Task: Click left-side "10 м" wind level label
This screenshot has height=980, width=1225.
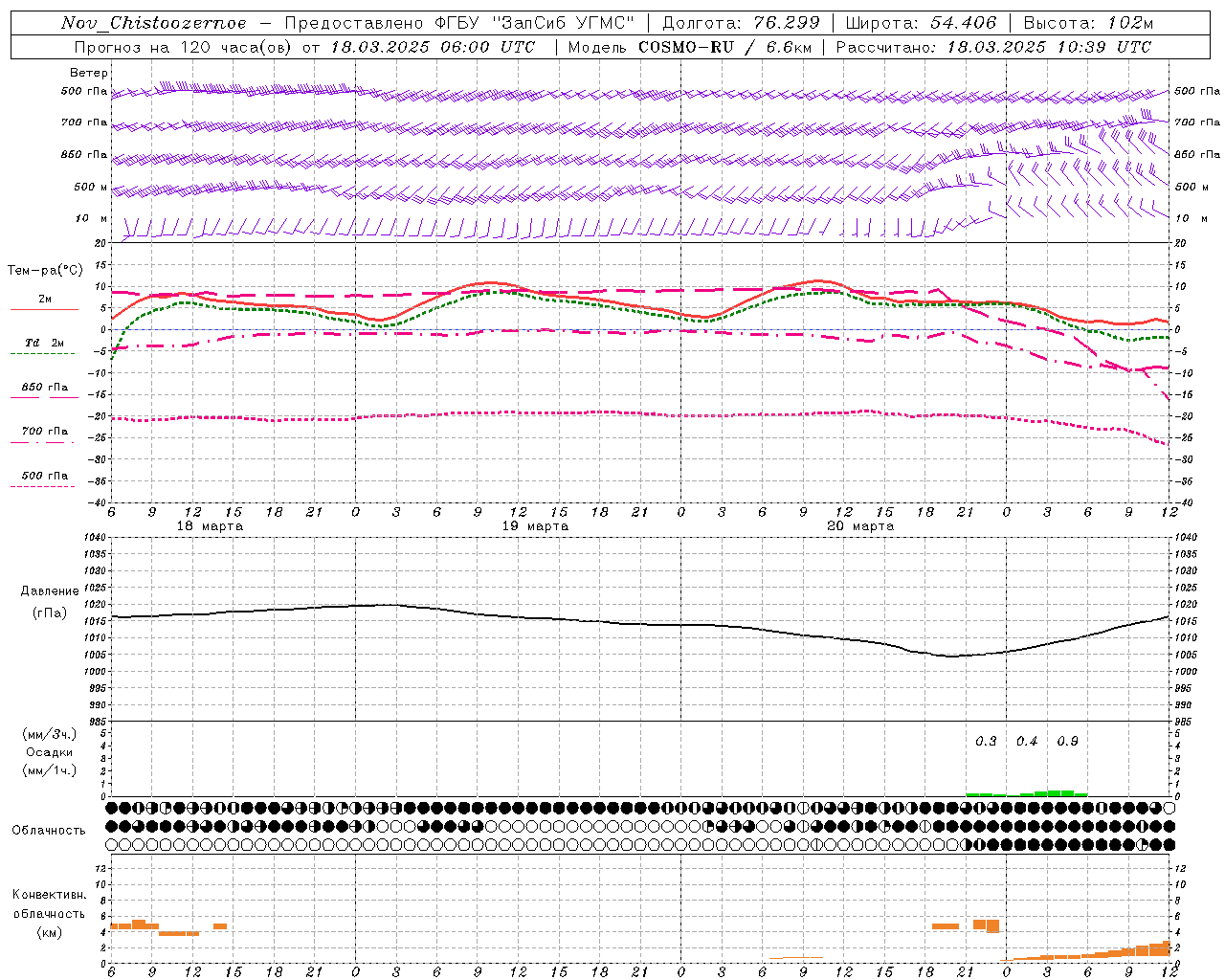Action: 92,218
